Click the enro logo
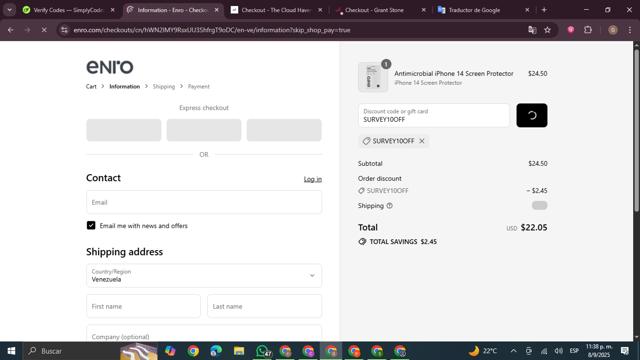 [x=110, y=67]
